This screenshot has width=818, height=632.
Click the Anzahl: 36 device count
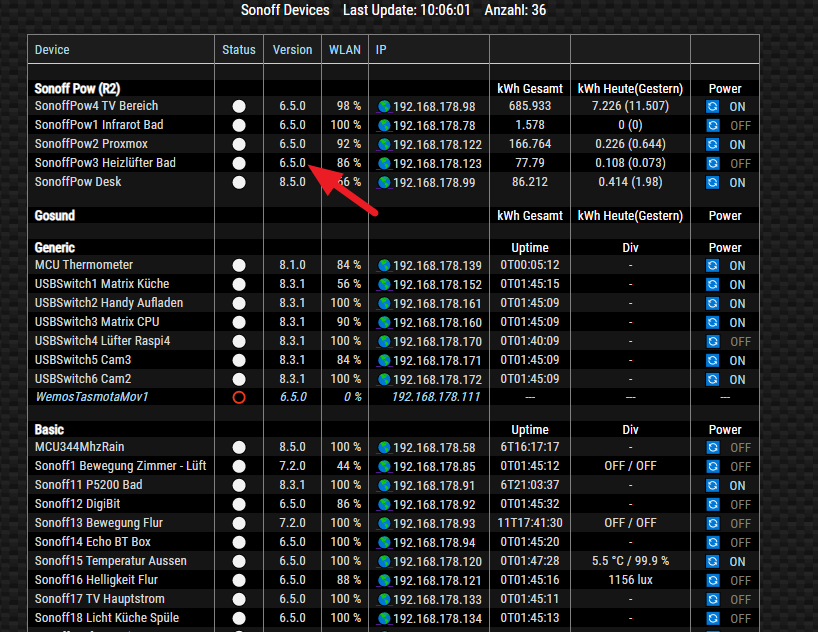coord(515,10)
